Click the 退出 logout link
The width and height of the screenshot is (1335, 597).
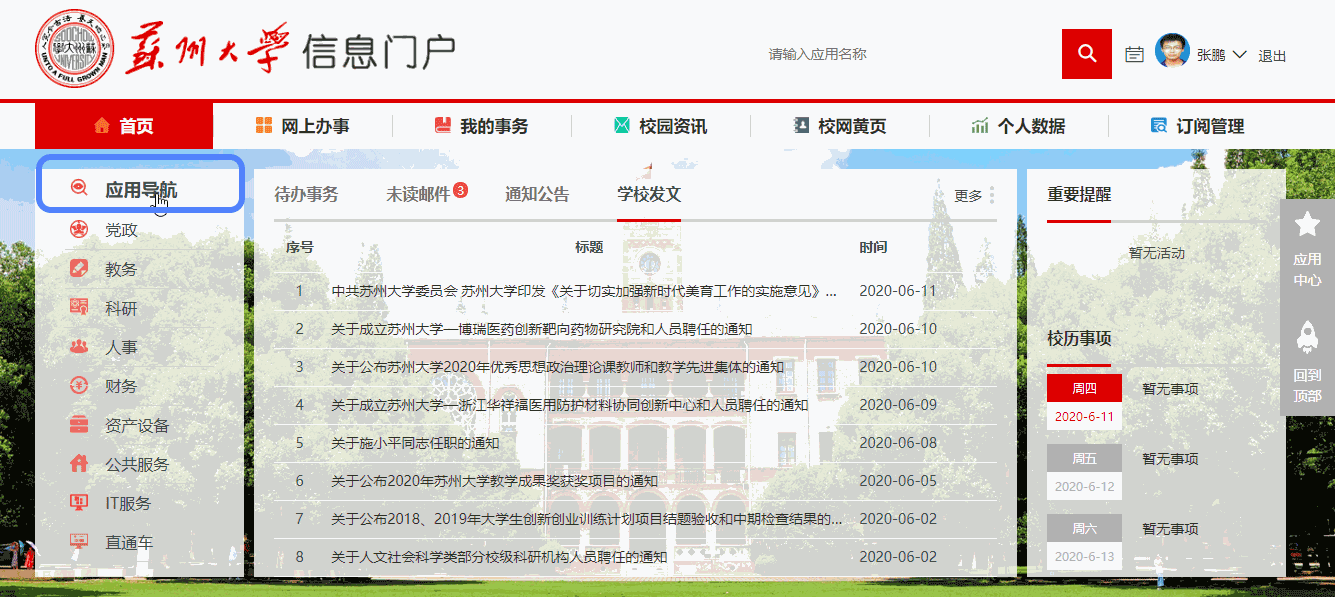1272,56
